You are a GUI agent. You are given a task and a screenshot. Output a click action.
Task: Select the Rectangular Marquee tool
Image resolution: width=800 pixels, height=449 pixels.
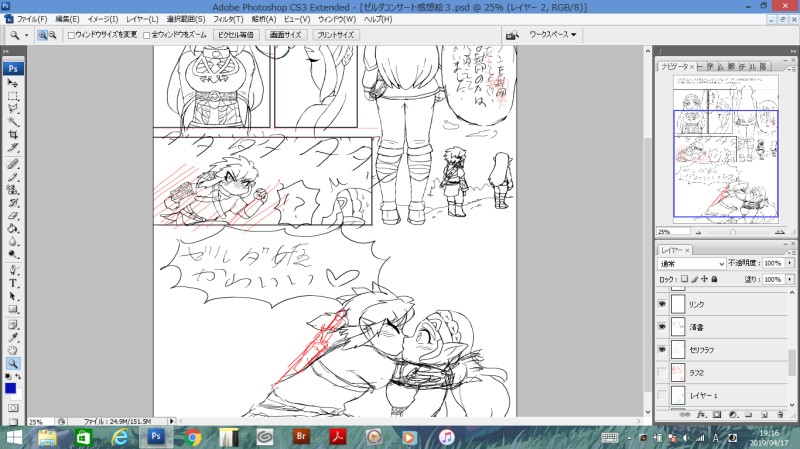tap(13, 96)
